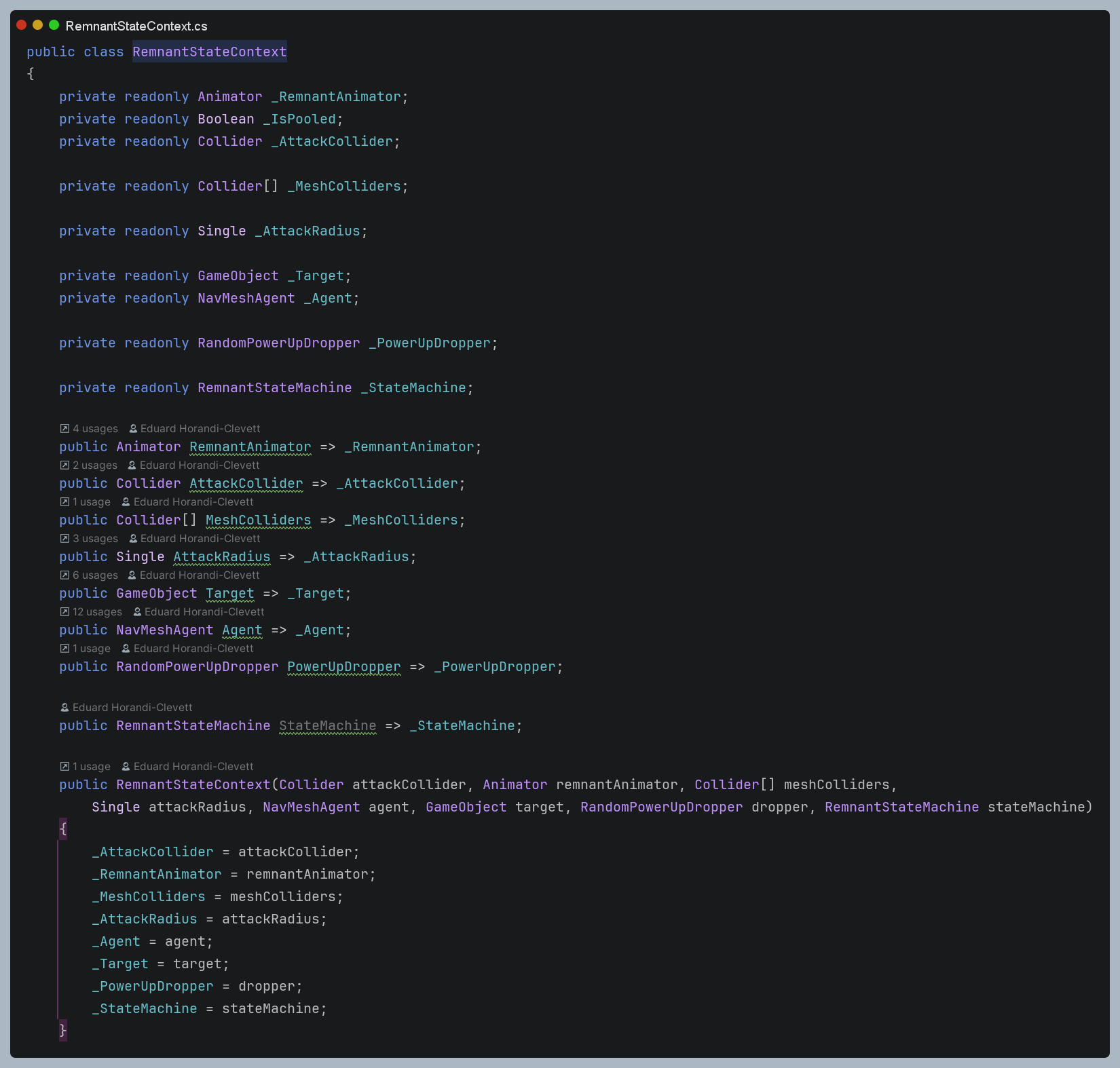
Task: Click the usages icon above MeshColliders property
Action: coord(64,502)
